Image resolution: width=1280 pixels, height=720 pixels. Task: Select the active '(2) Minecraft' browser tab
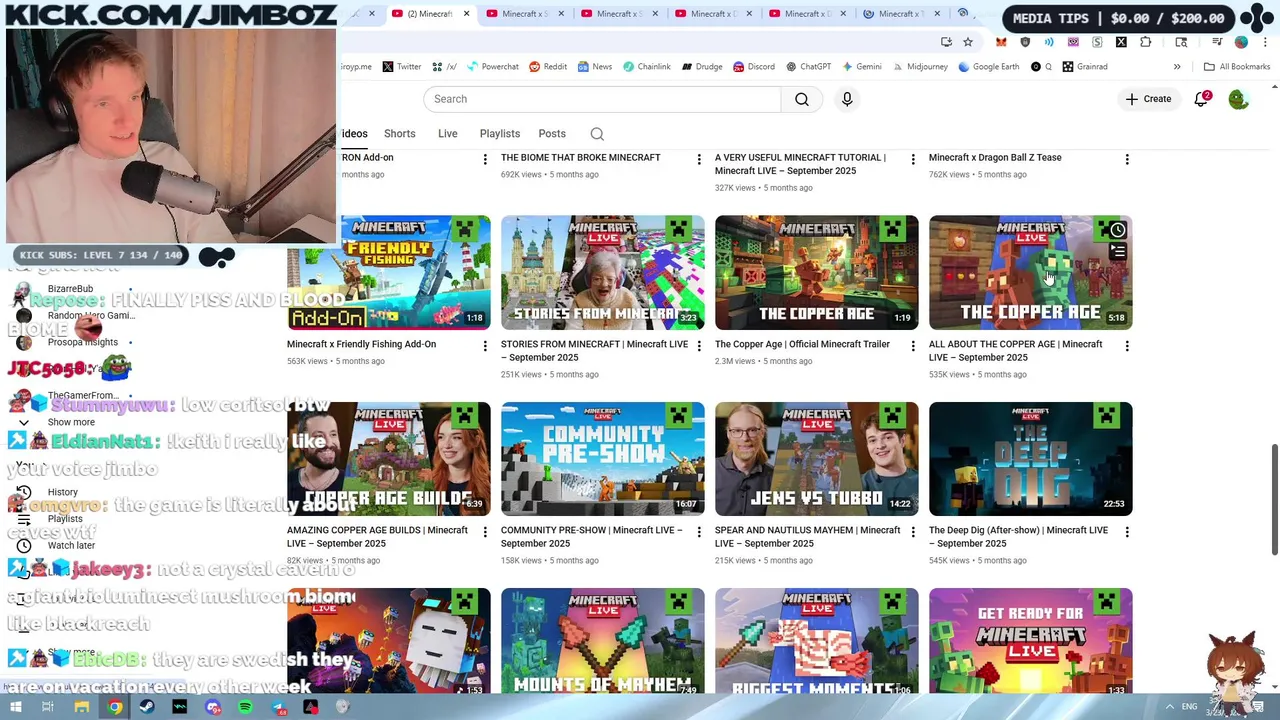[429, 14]
